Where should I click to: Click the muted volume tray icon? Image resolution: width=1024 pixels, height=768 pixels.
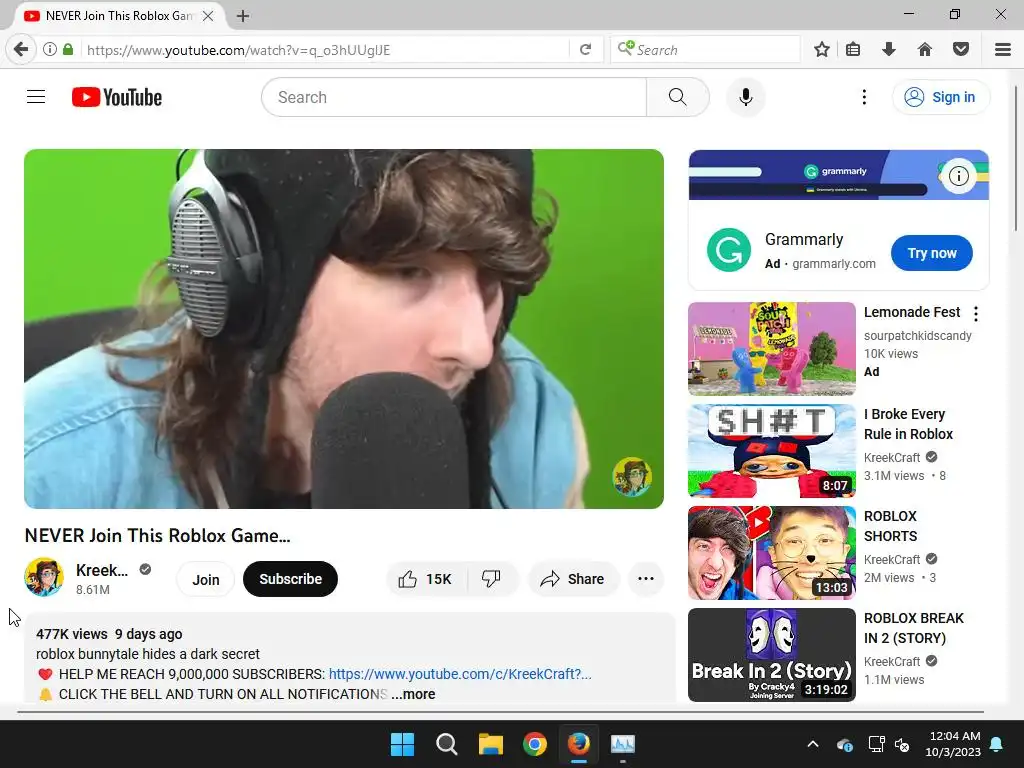click(903, 744)
